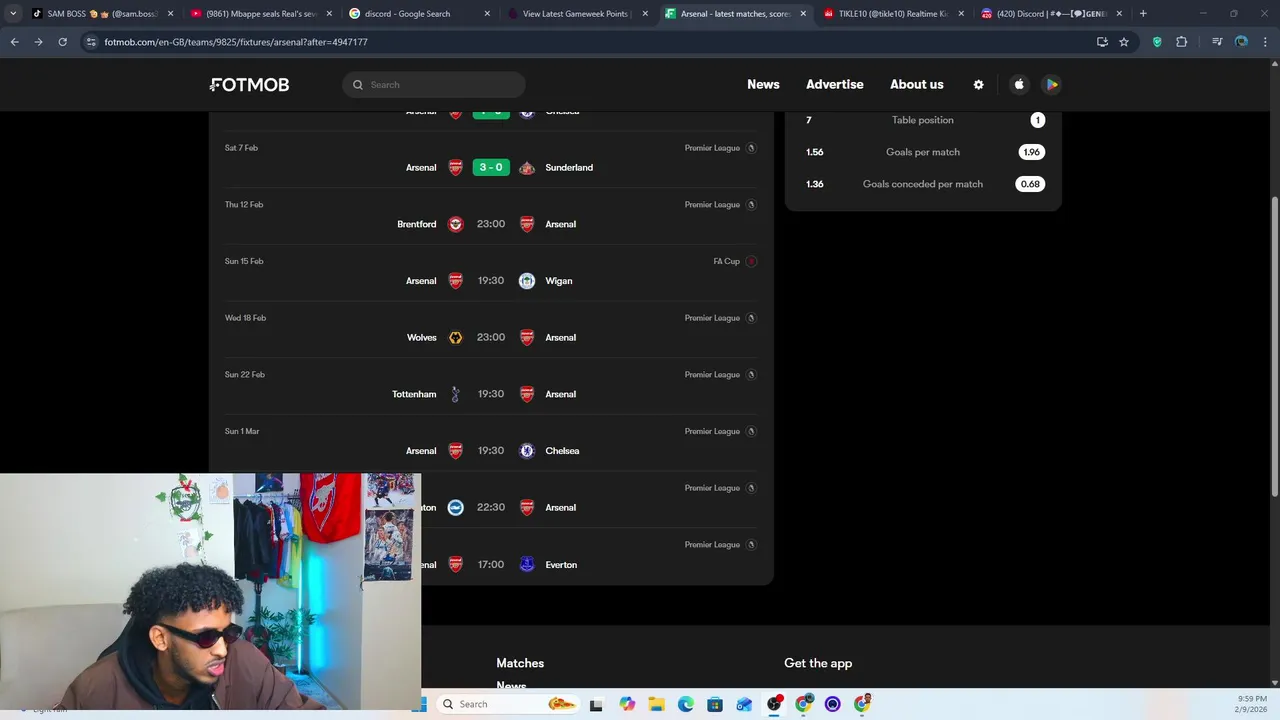Open Microsoft Edge from the taskbar

click(x=685, y=704)
